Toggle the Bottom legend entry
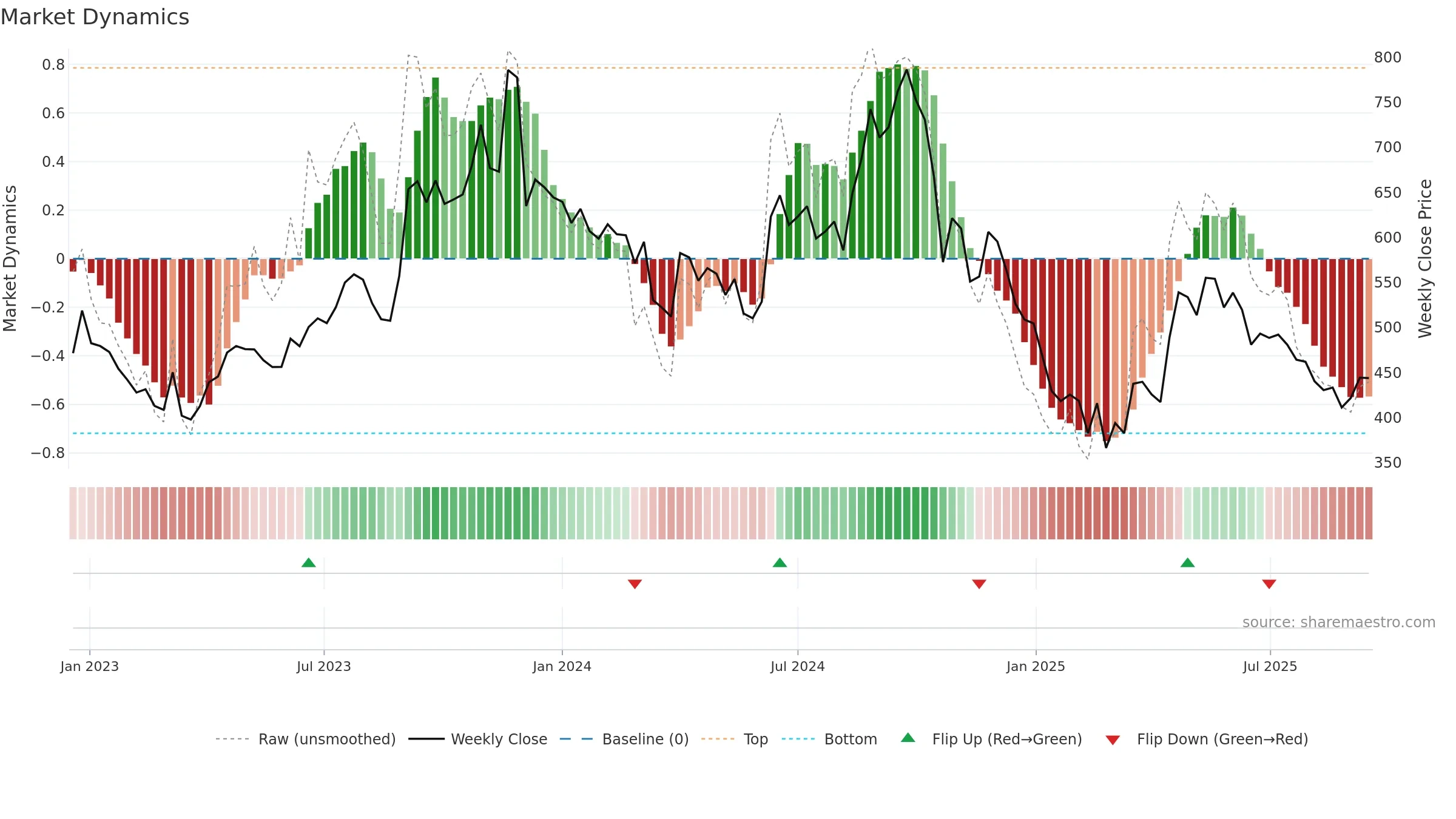Image resolution: width=1456 pixels, height=819 pixels. click(829, 739)
